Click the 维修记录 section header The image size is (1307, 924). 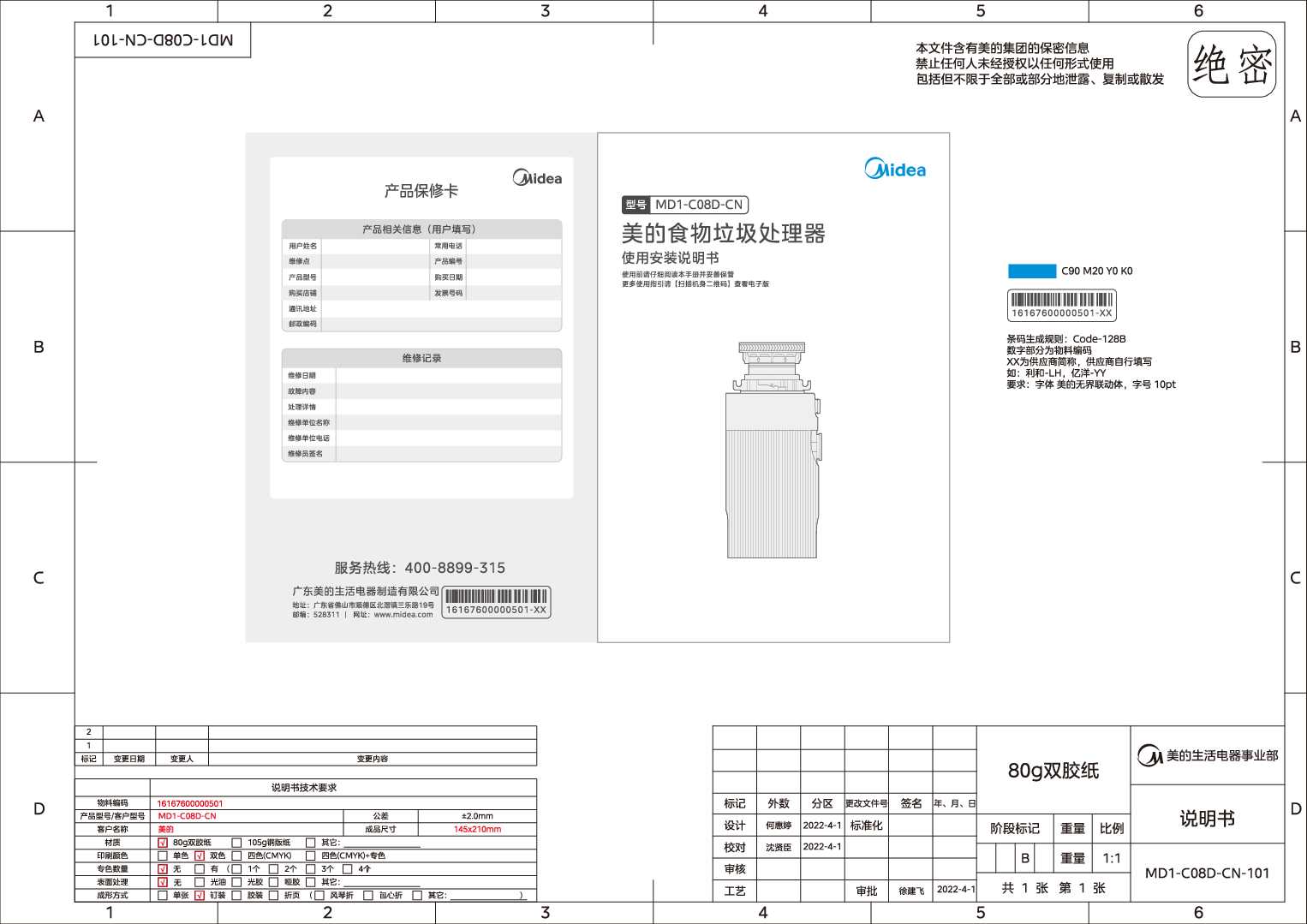(x=421, y=358)
